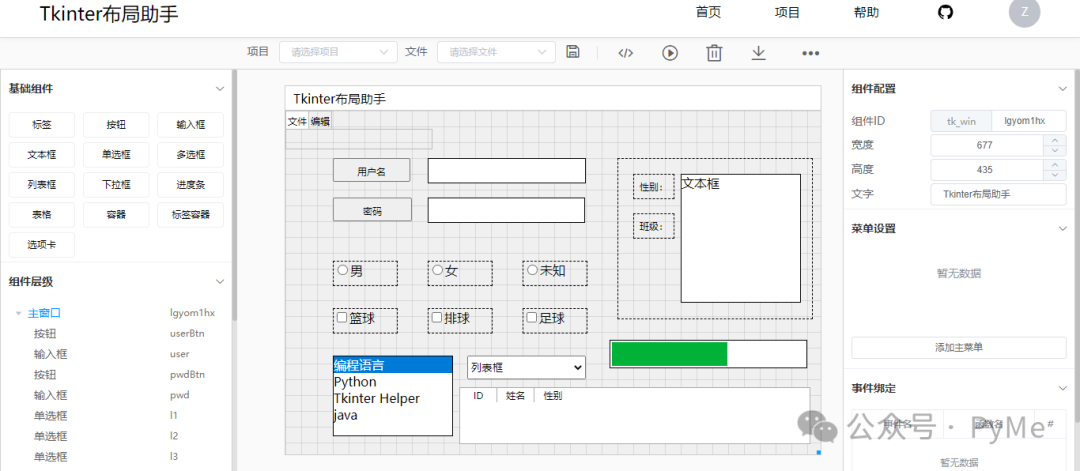Click the run preview play icon
Screen dimensions: 1080x471
[670, 53]
